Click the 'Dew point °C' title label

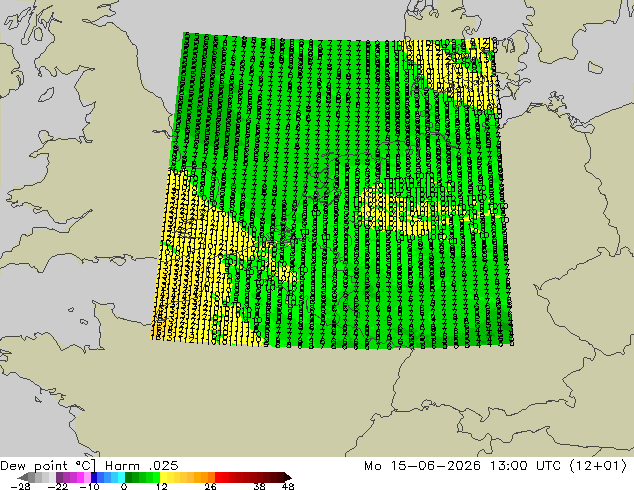click(48, 466)
